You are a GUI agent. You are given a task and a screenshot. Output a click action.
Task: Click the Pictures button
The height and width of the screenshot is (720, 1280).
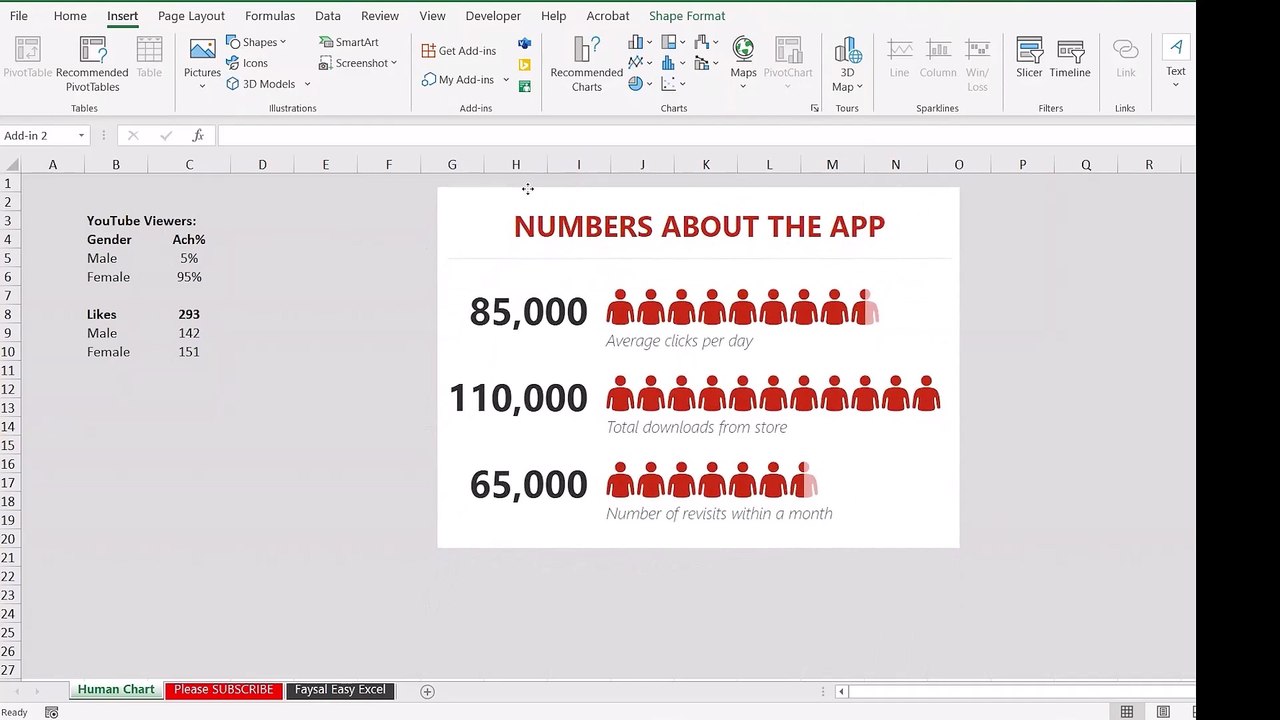point(202,65)
